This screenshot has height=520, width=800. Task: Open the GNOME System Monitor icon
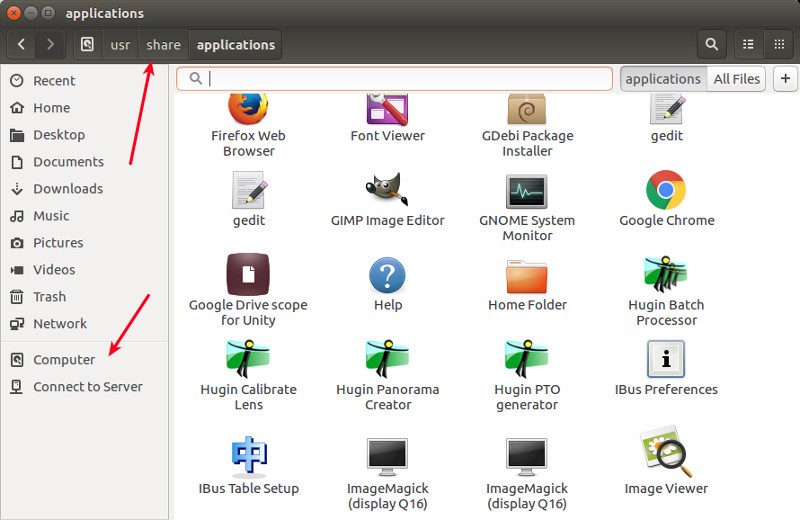[527, 191]
